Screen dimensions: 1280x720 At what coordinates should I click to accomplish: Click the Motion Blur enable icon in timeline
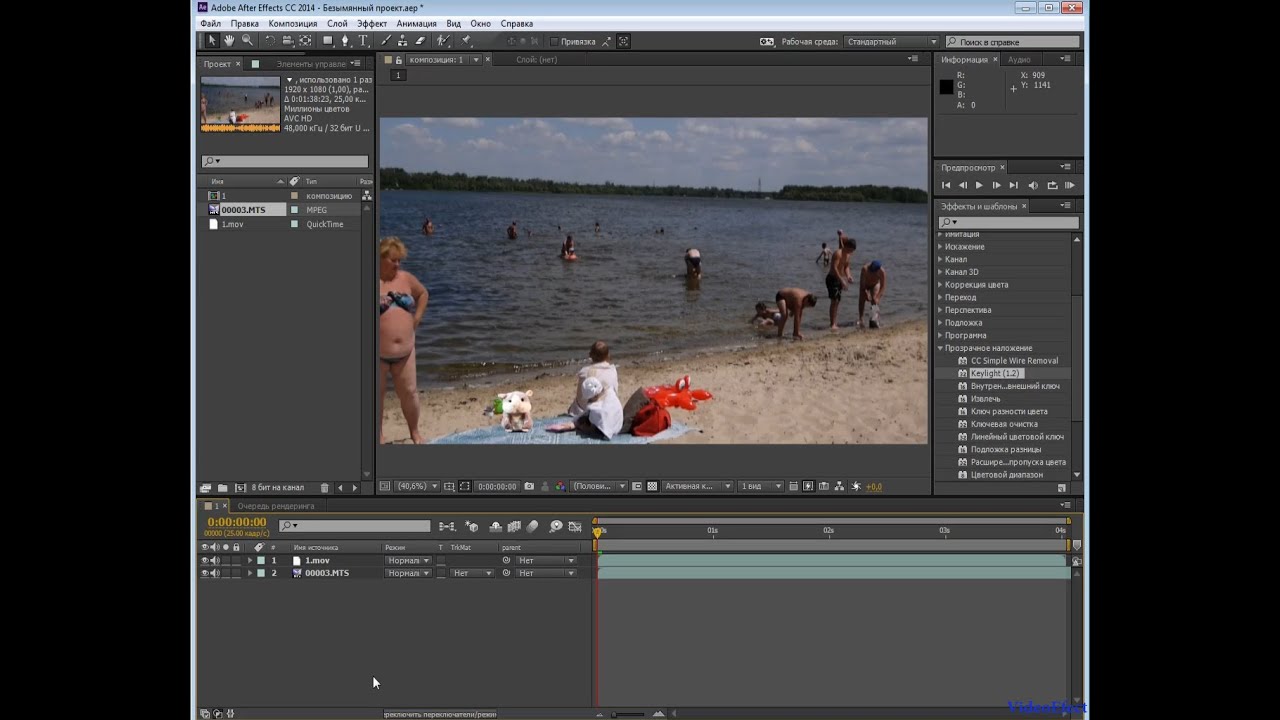tap(532, 527)
